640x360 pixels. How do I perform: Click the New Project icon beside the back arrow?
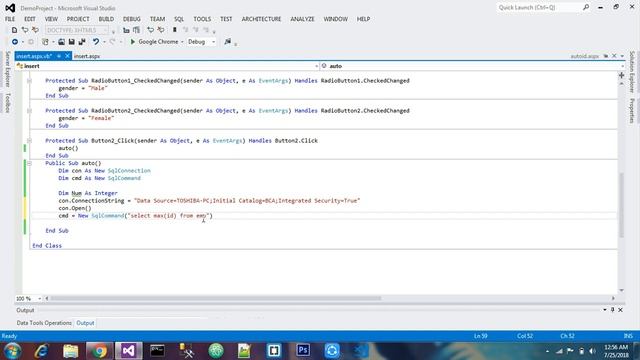click(45, 42)
